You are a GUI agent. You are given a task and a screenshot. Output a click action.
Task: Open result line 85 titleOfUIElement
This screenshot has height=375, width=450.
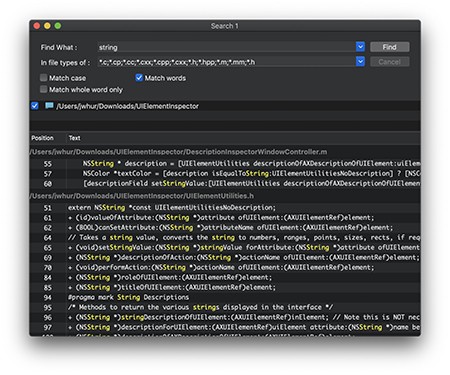(225, 287)
